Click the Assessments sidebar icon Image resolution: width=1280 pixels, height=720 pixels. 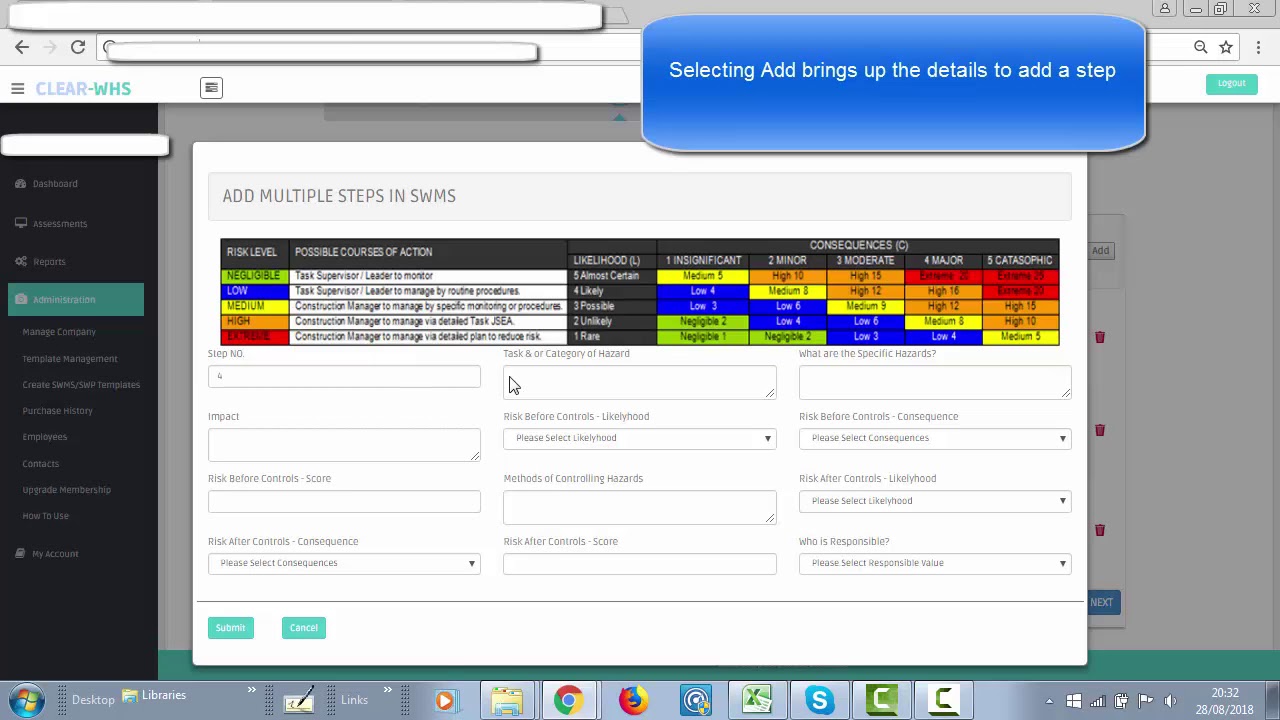tap(20, 223)
